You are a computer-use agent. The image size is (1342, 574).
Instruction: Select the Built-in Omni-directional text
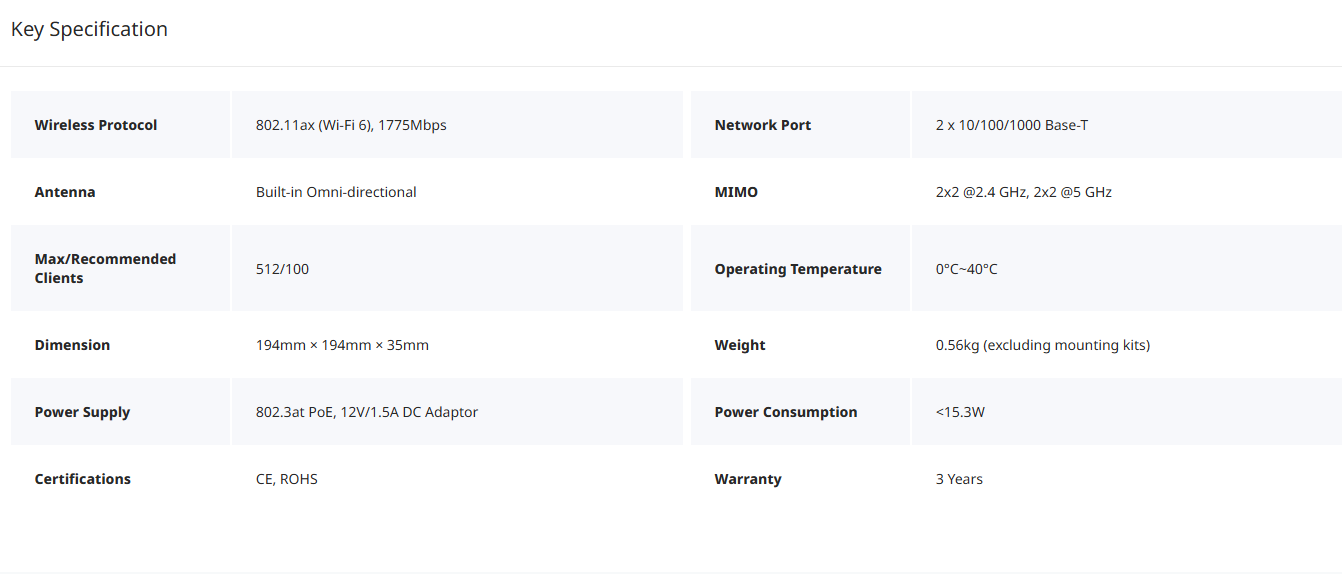pos(336,192)
